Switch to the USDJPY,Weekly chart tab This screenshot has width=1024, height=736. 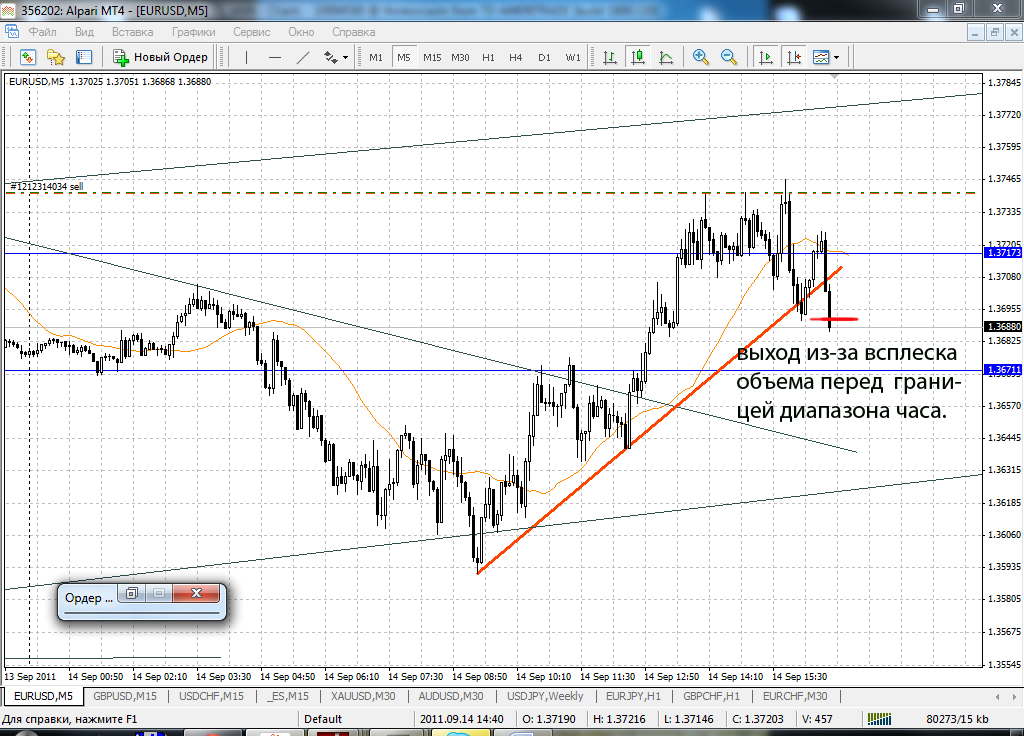click(x=545, y=696)
